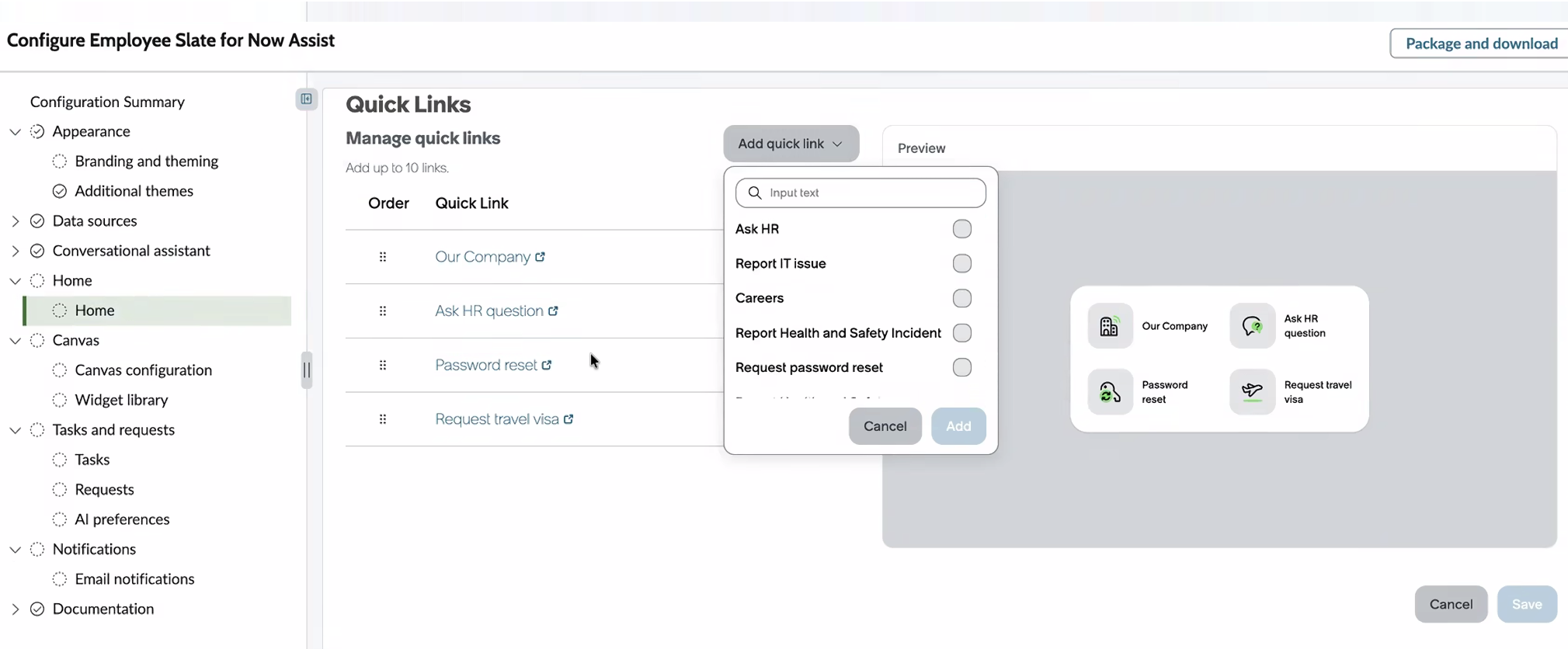
Task: Click checkmark icon beside Data sources
Action: click(x=37, y=221)
